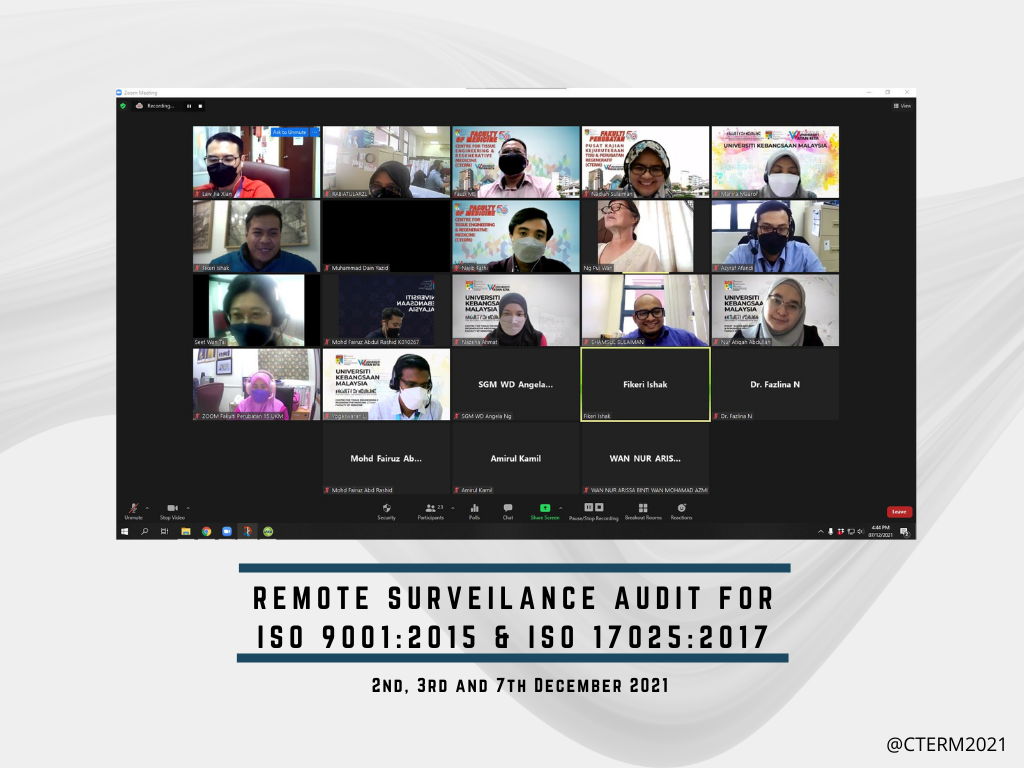This screenshot has height=768, width=1024.
Task: Pause the recording in the top bar
Action: click(189, 105)
